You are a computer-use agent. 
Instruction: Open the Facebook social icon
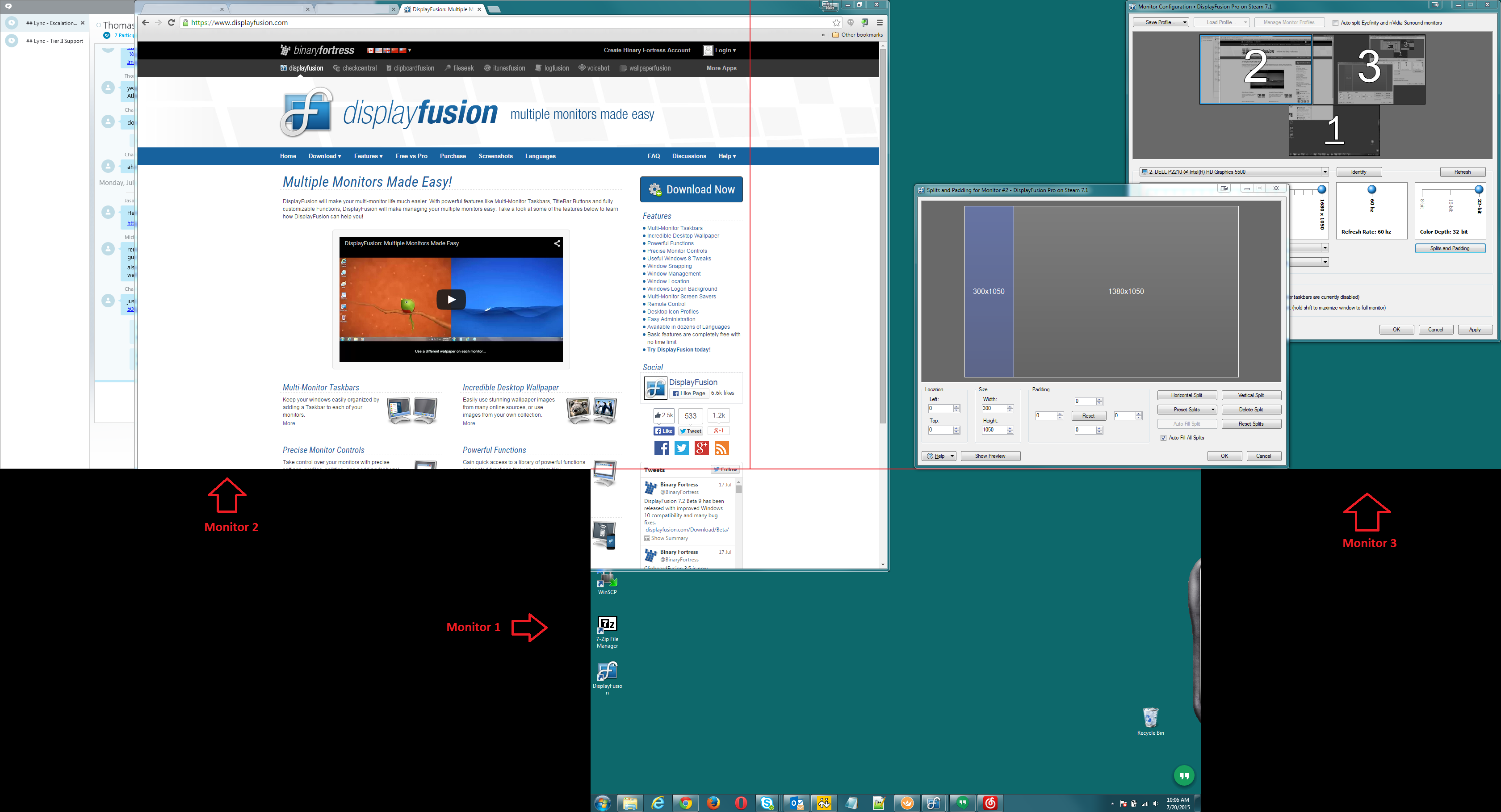click(661, 448)
